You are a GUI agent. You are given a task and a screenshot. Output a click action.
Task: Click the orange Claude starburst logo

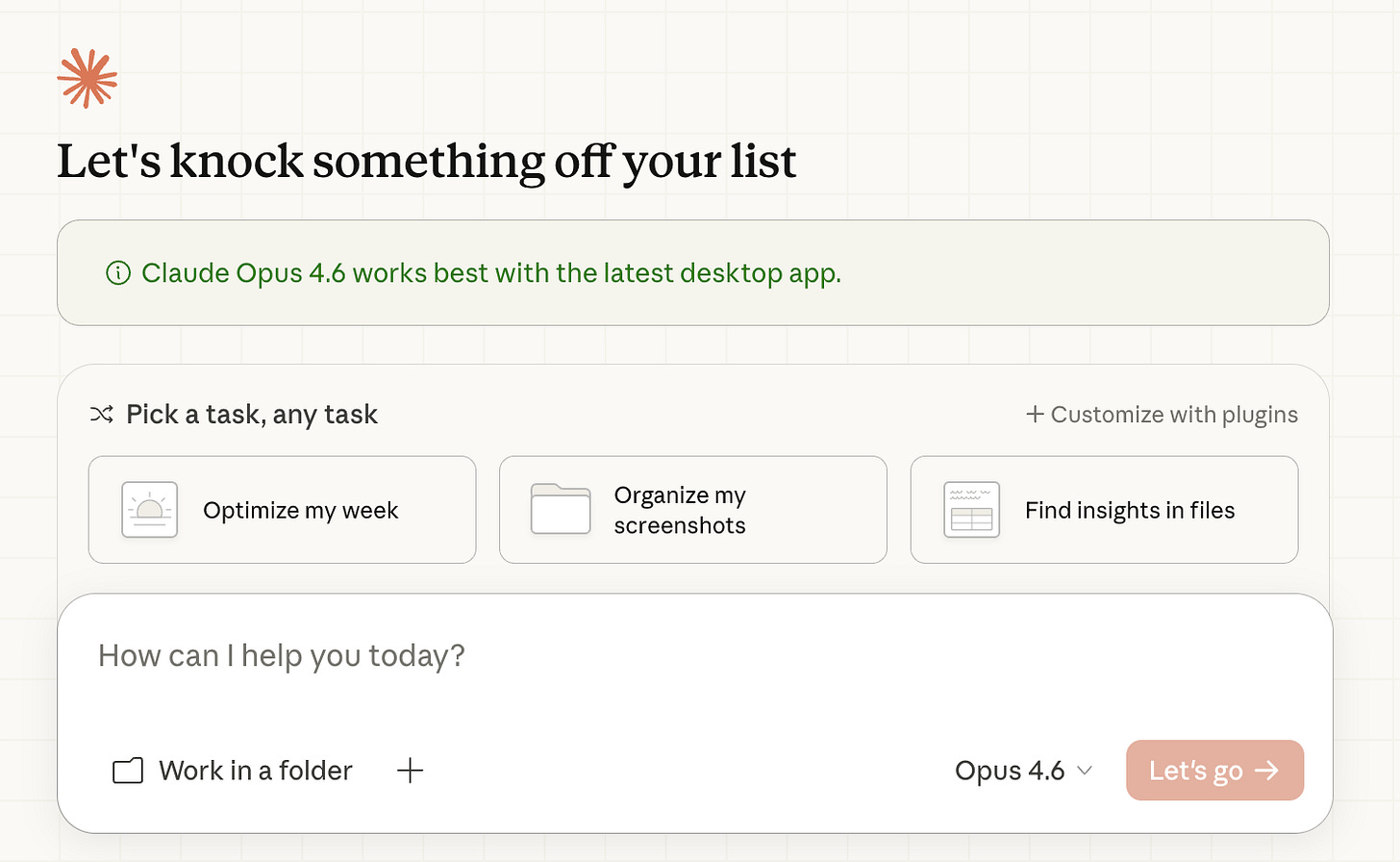pyautogui.click(x=87, y=78)
